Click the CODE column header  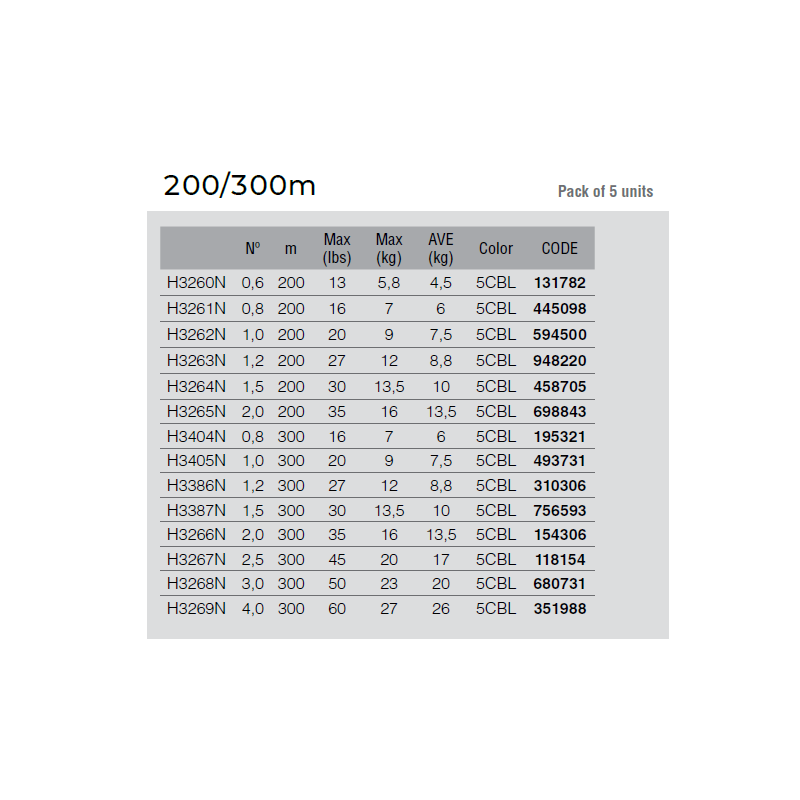click(x=560, y=248)
